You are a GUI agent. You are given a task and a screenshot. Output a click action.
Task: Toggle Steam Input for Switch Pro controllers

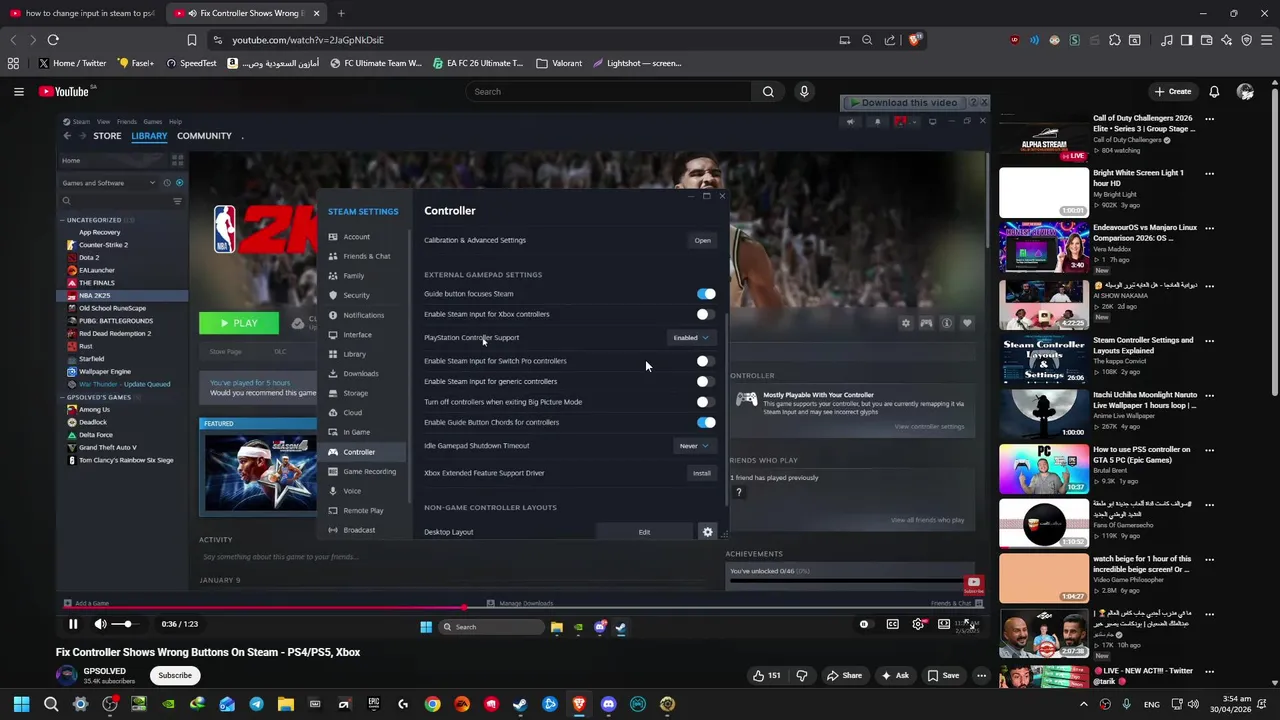[x=706, y=361]
